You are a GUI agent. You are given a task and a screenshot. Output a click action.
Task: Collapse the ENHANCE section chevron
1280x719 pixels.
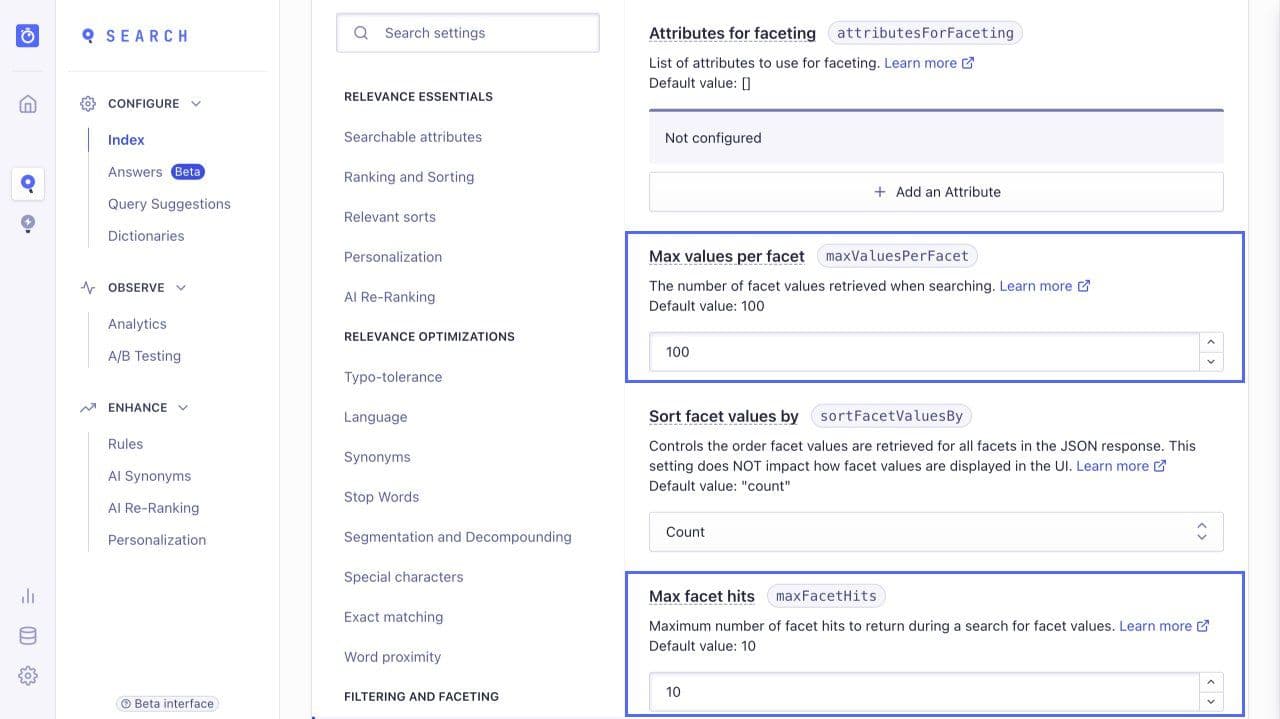coord(183,408)
